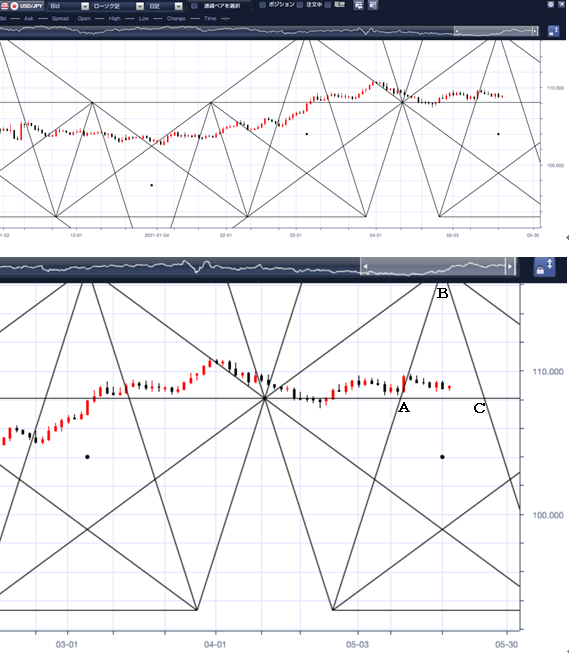This screenshot has width=569, height=657.
Task: Toggle upper chart lock scale icon
Action: [553, 31]
